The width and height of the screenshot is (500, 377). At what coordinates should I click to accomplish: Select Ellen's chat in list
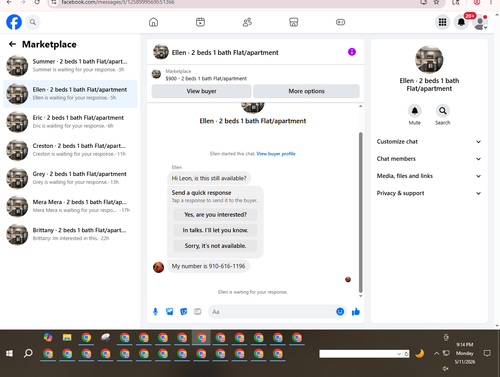tap(70, 94)
